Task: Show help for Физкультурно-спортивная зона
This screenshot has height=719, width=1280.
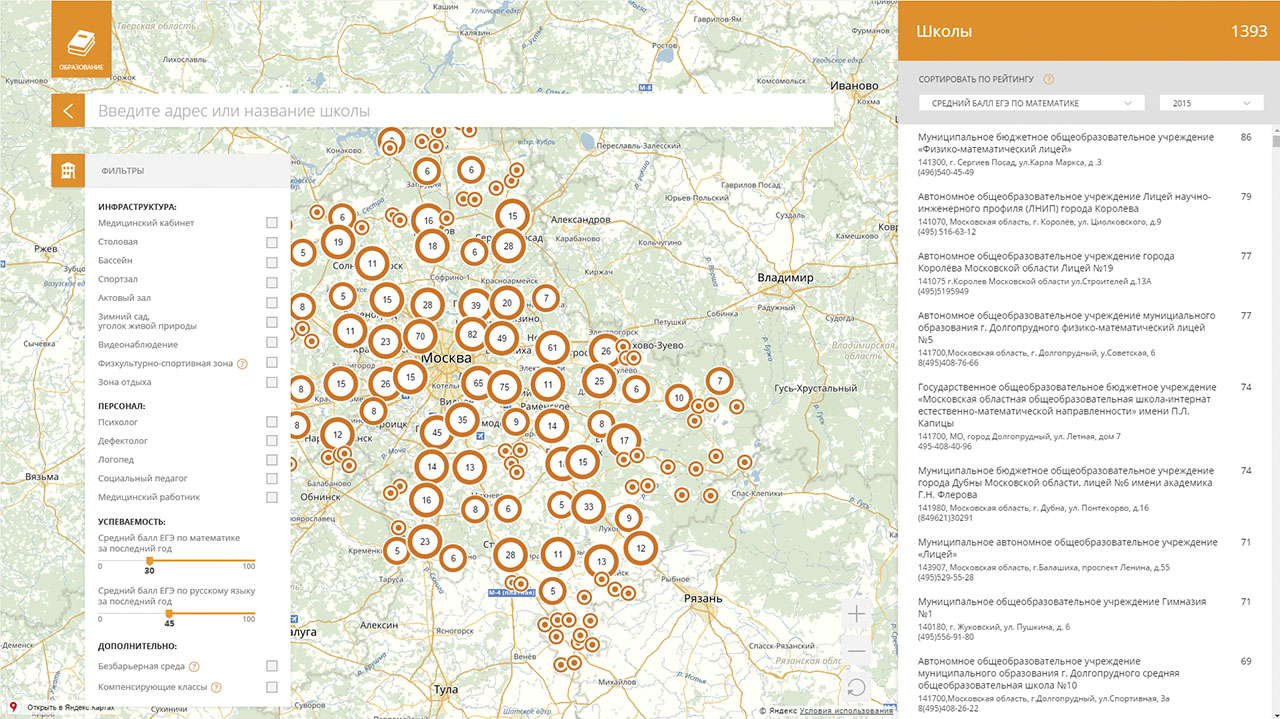Action: click(x=242, y=364)
